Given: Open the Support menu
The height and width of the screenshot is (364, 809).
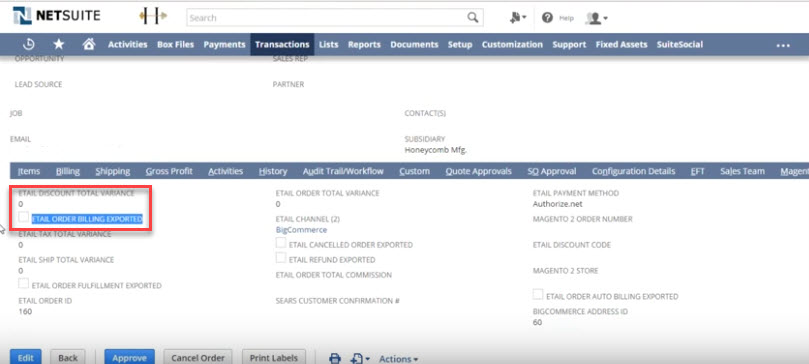Looking at the screenshot, I should point(569,45).
